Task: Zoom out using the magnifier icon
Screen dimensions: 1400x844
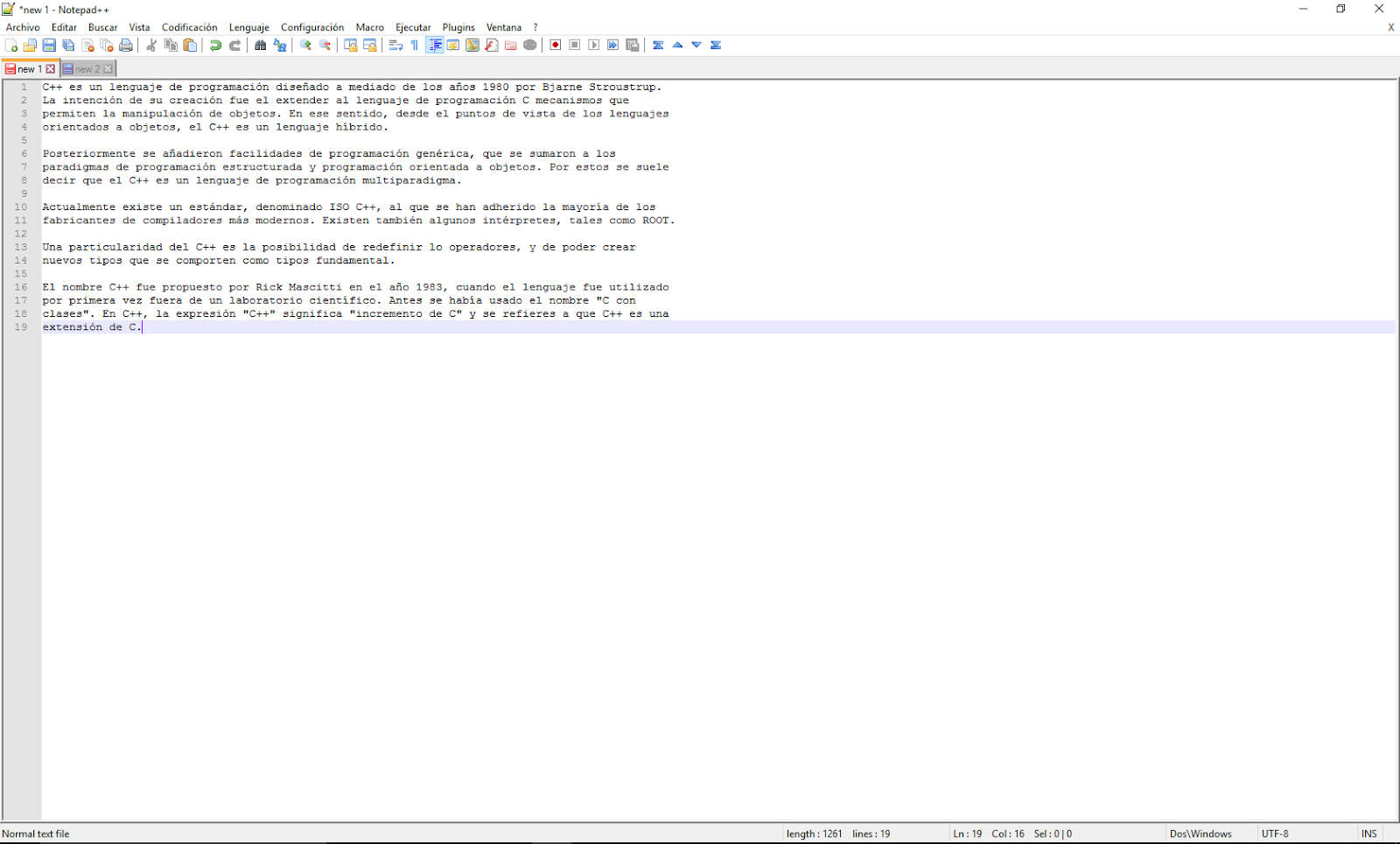Action: click(x=325, y=45)
